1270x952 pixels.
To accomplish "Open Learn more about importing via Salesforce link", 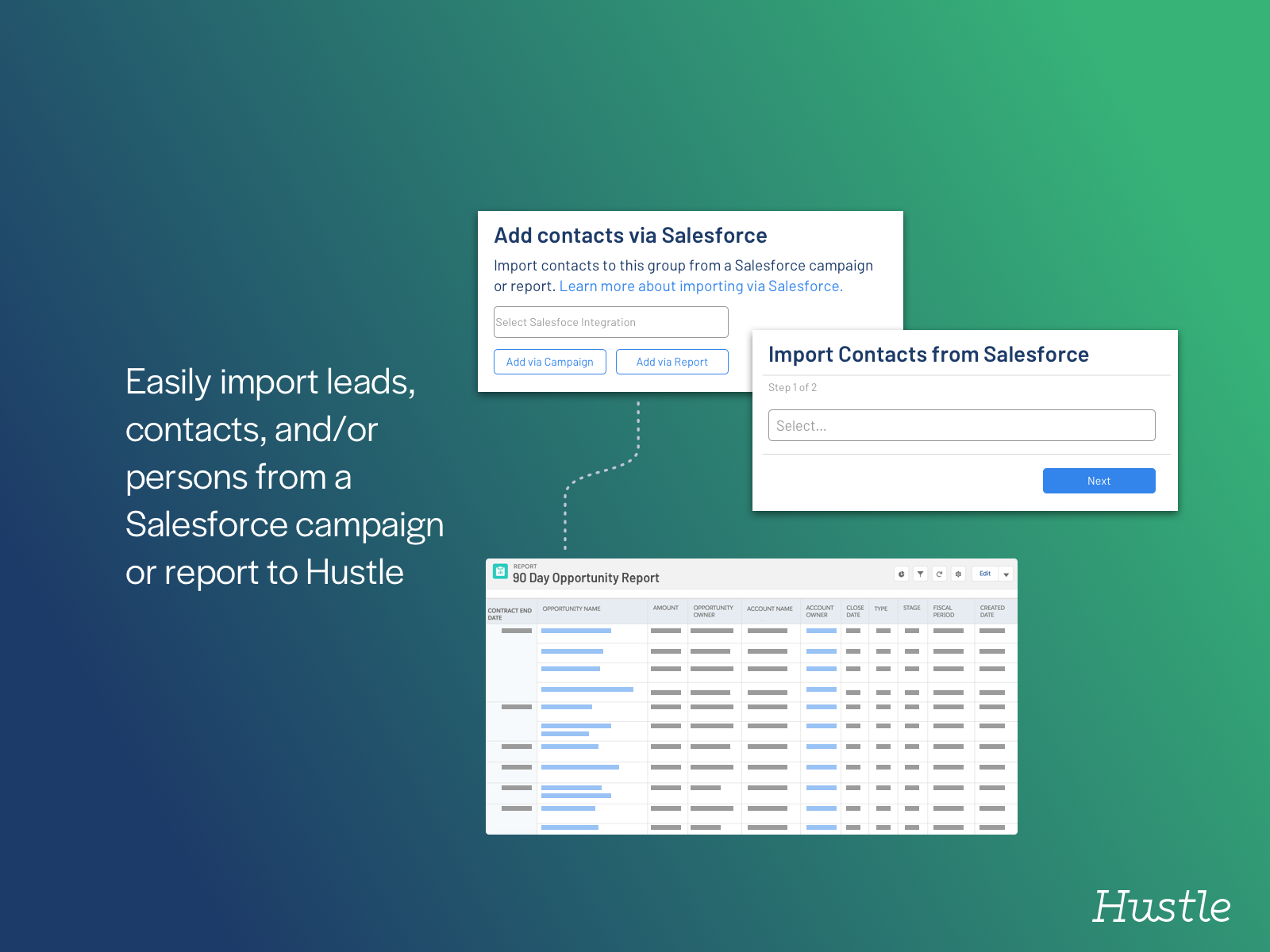I will pos(701,286).
